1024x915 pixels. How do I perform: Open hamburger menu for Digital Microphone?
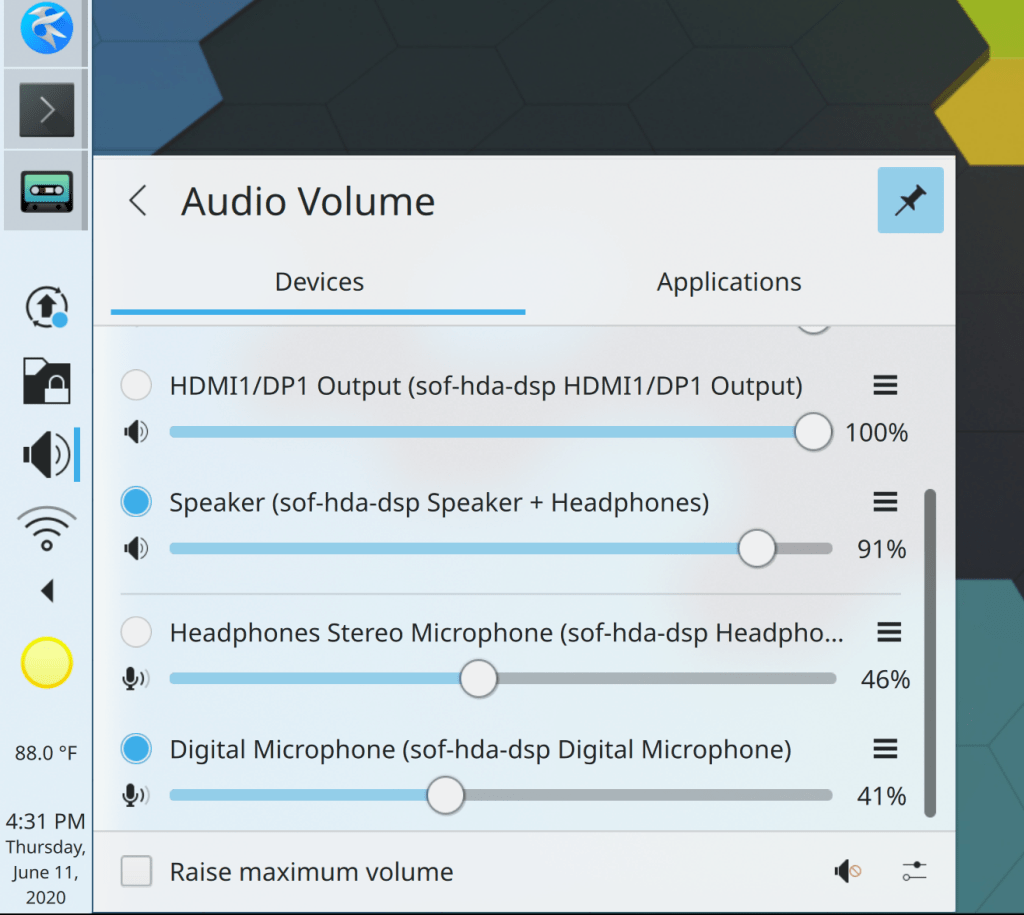pos(885,748)
